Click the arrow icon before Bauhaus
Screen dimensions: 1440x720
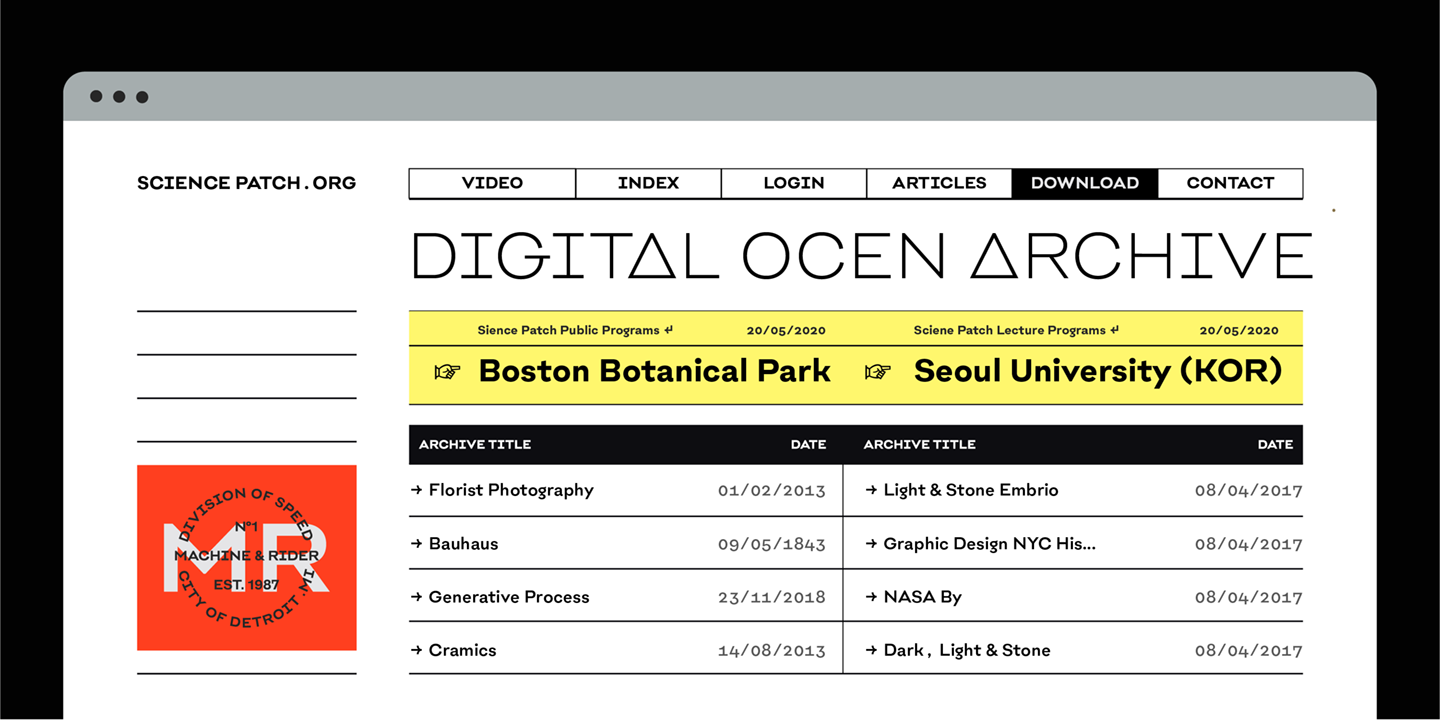click(416, 544)
